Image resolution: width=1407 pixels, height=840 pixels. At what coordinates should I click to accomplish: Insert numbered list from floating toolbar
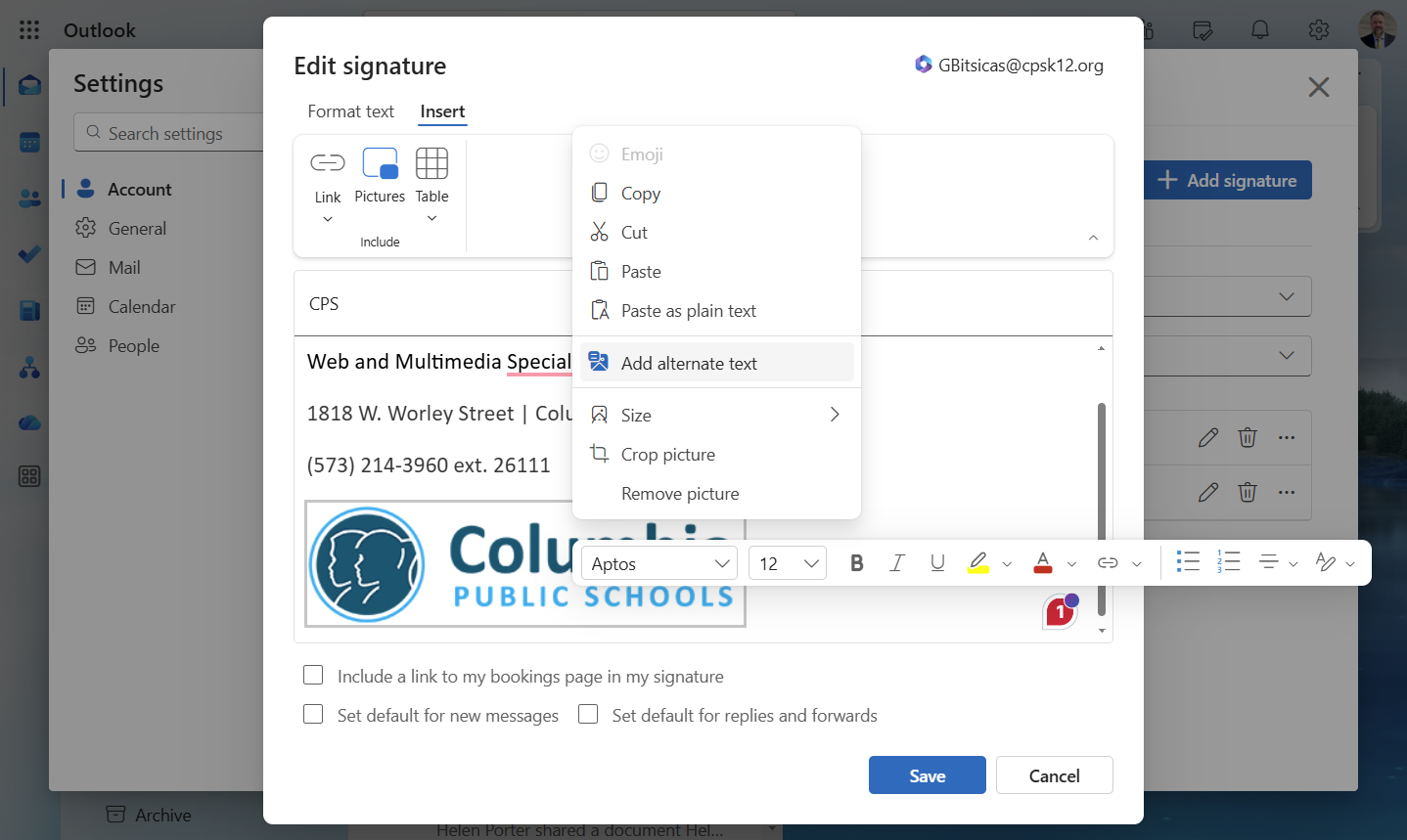tap(1229, 562)
